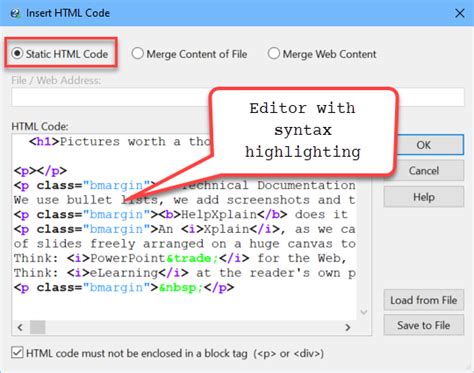Screen dimensions: 474x373
Task: Click the 'of slides freely arranged' code line
Action: 184,244
